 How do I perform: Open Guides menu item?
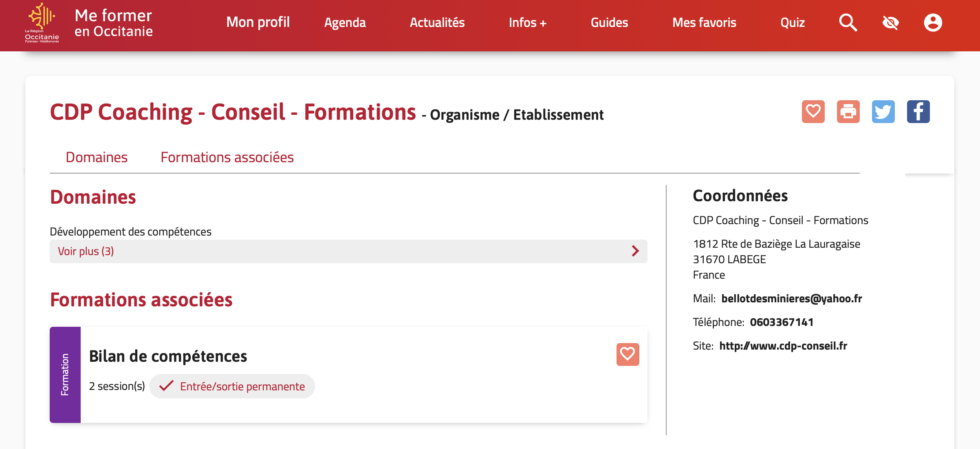pyautogui.click(x=609, y=23)
